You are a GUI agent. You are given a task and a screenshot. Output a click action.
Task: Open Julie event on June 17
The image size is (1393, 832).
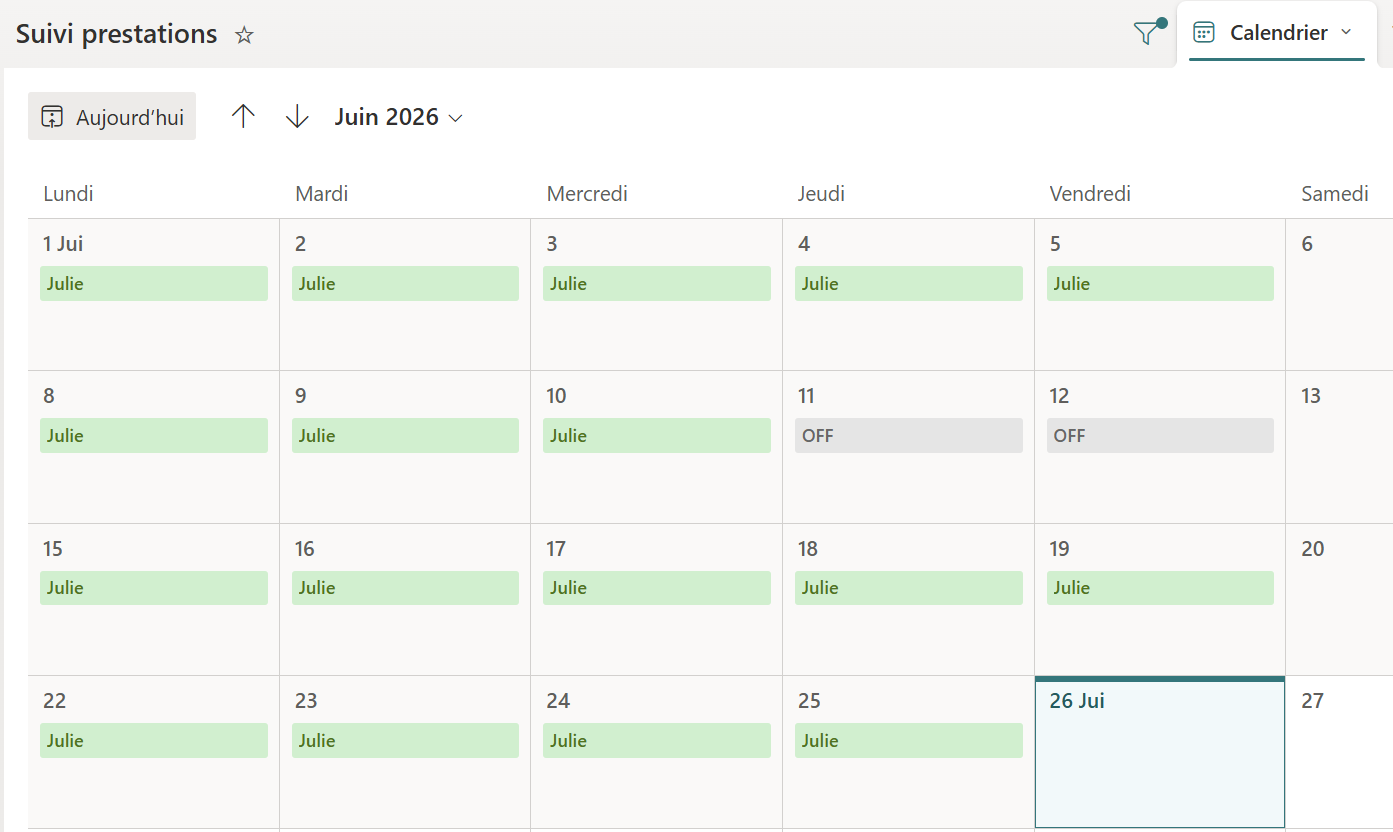pos(657,587)
